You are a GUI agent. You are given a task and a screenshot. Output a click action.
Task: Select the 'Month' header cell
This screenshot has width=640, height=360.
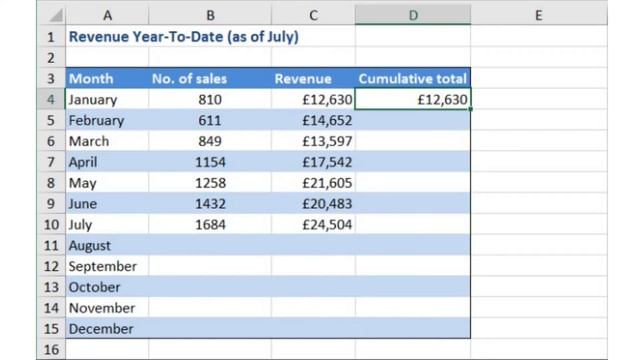[x=107, y=78]
